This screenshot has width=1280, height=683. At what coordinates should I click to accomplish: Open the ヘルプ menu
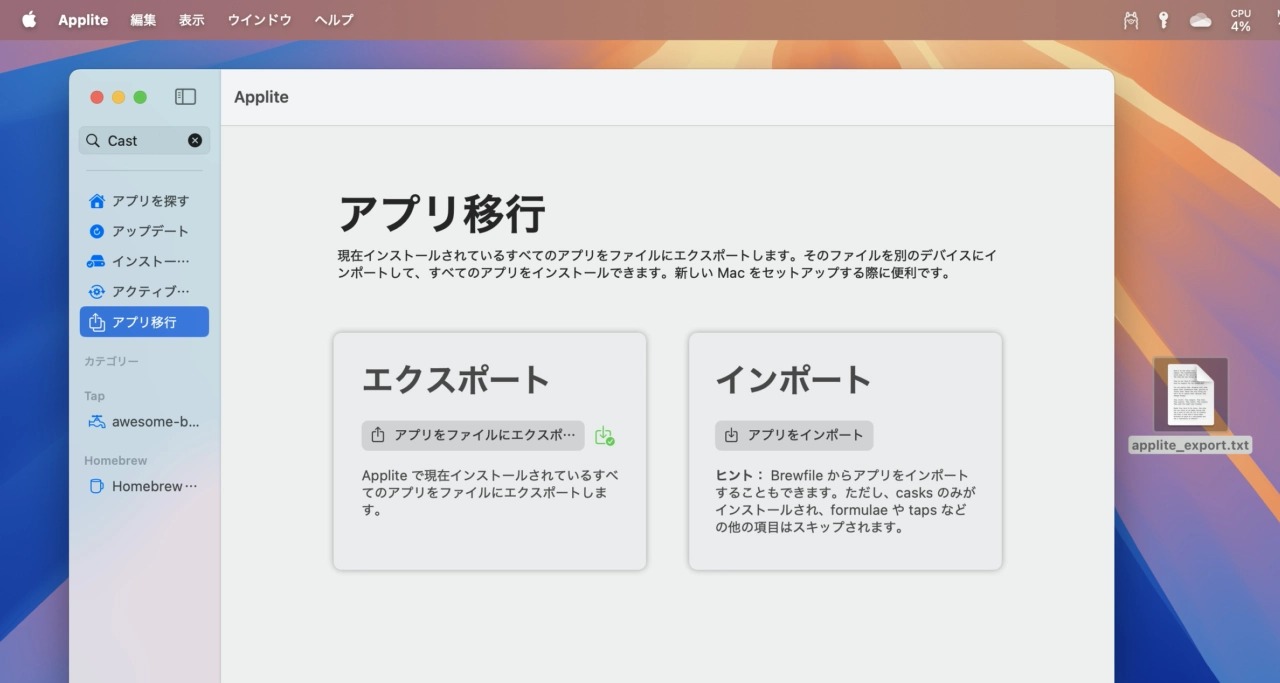[x=333, y=20]
